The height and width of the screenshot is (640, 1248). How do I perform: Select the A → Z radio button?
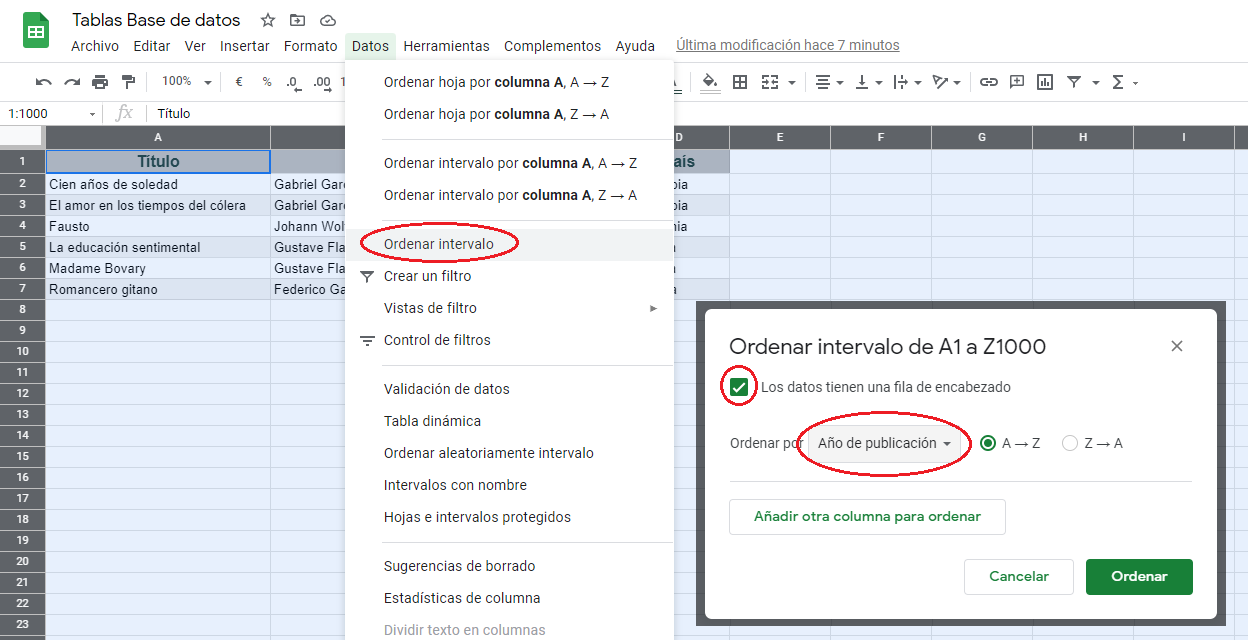click(988, 443)
